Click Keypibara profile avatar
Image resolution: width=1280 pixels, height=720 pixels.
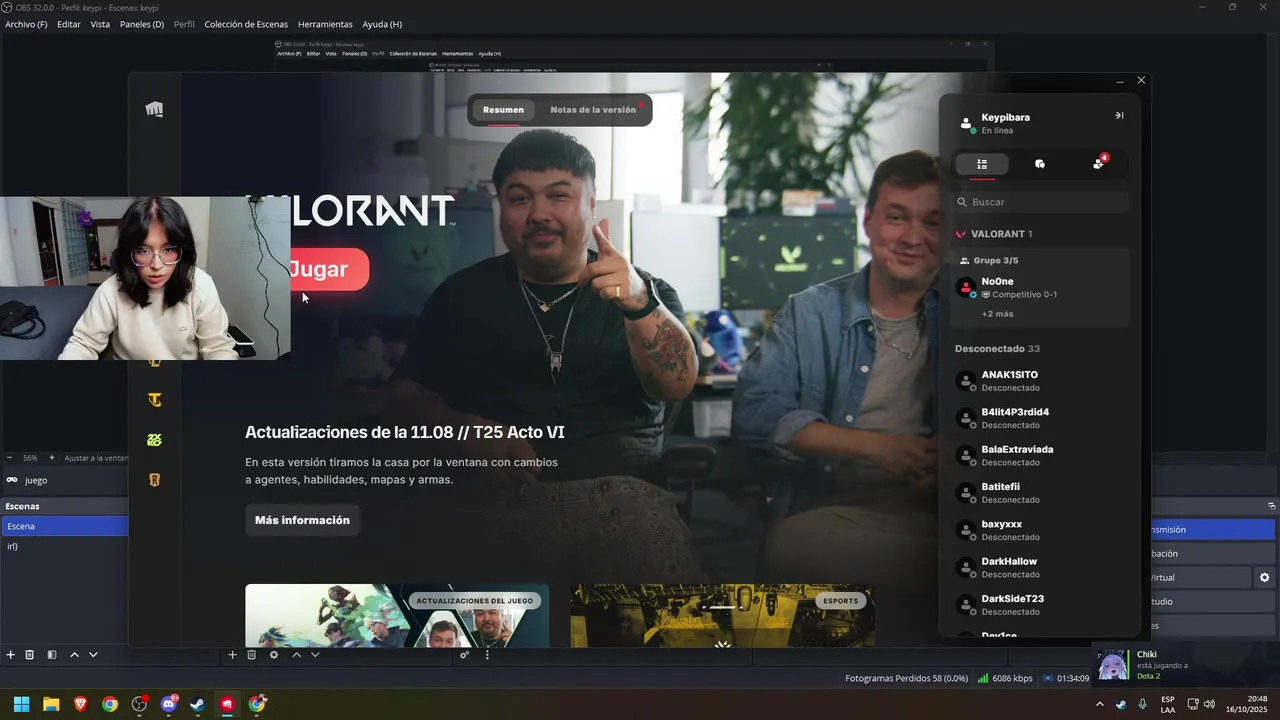966,124
